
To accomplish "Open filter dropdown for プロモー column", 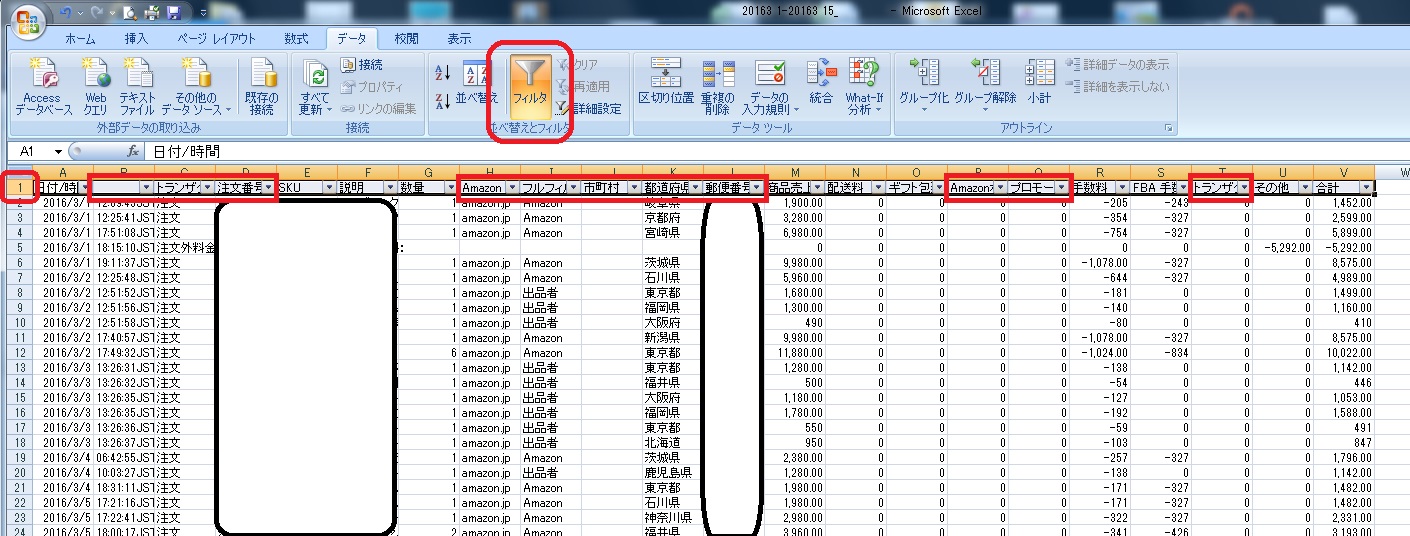I will (1061, 187).
